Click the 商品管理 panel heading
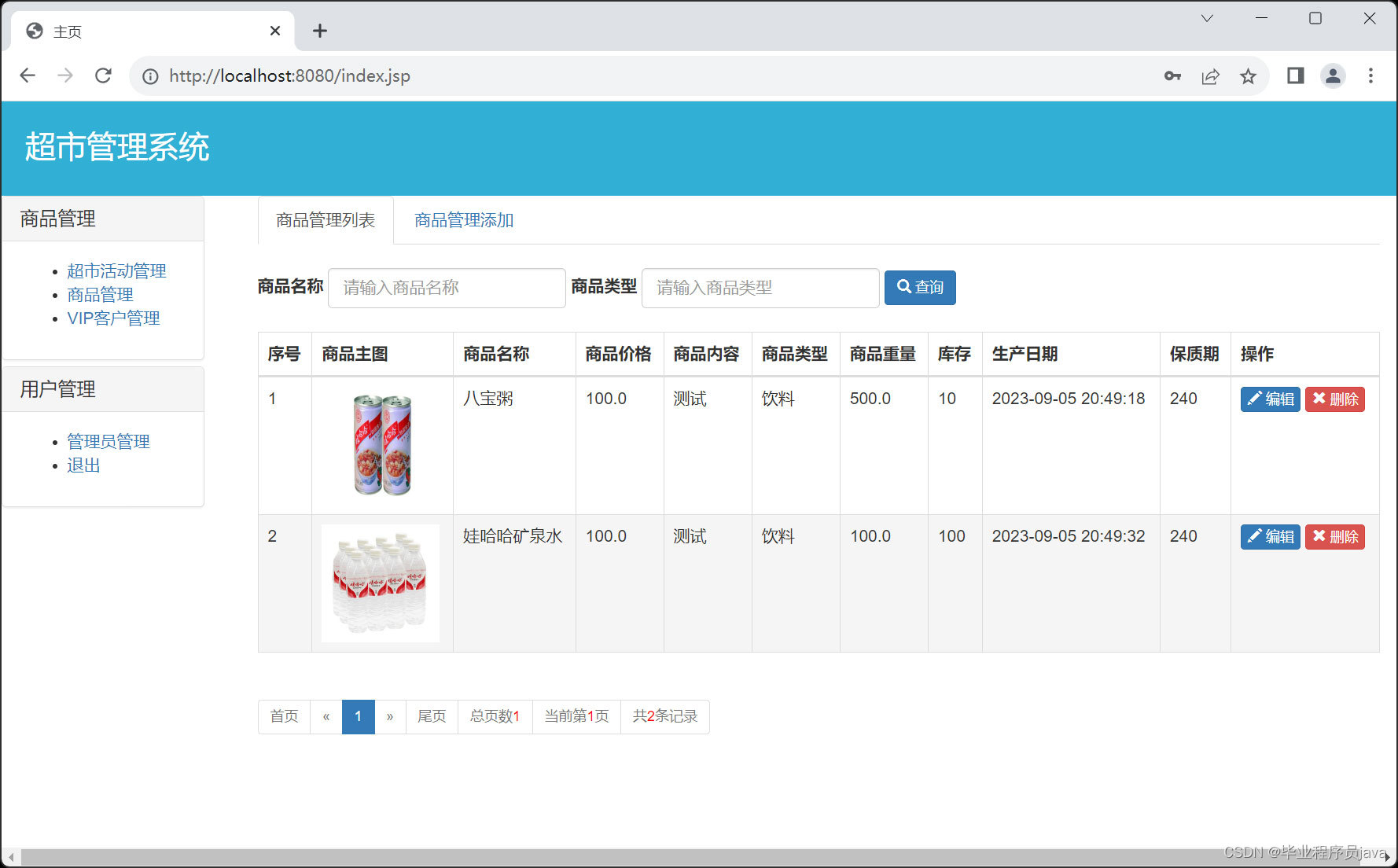This screenshot has height=868, width=1398. (x=103, y=219)
